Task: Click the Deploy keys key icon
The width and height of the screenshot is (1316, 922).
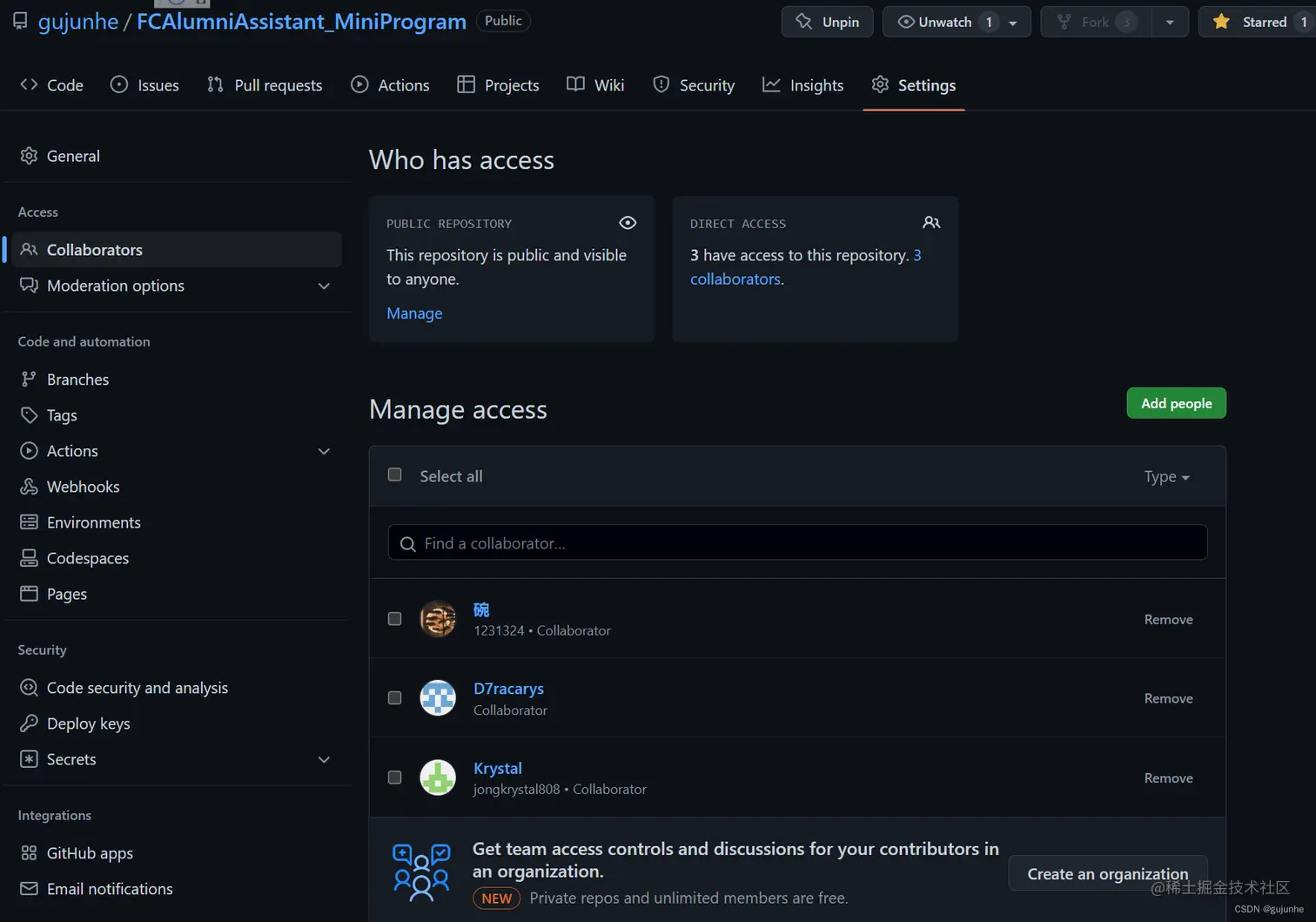Action: click(x=29, y=723)
